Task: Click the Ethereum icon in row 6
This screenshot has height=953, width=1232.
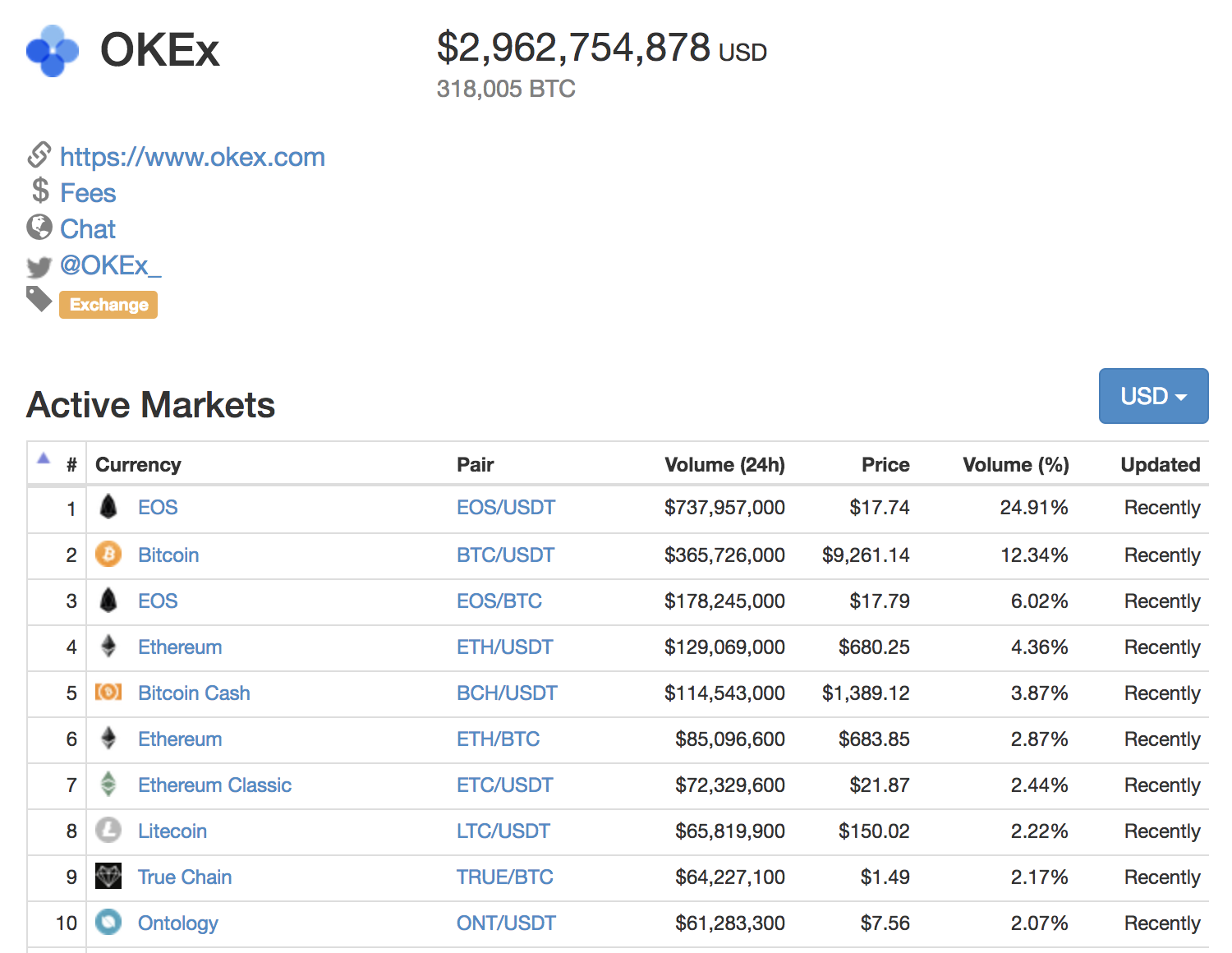Action: pos(108,739)
